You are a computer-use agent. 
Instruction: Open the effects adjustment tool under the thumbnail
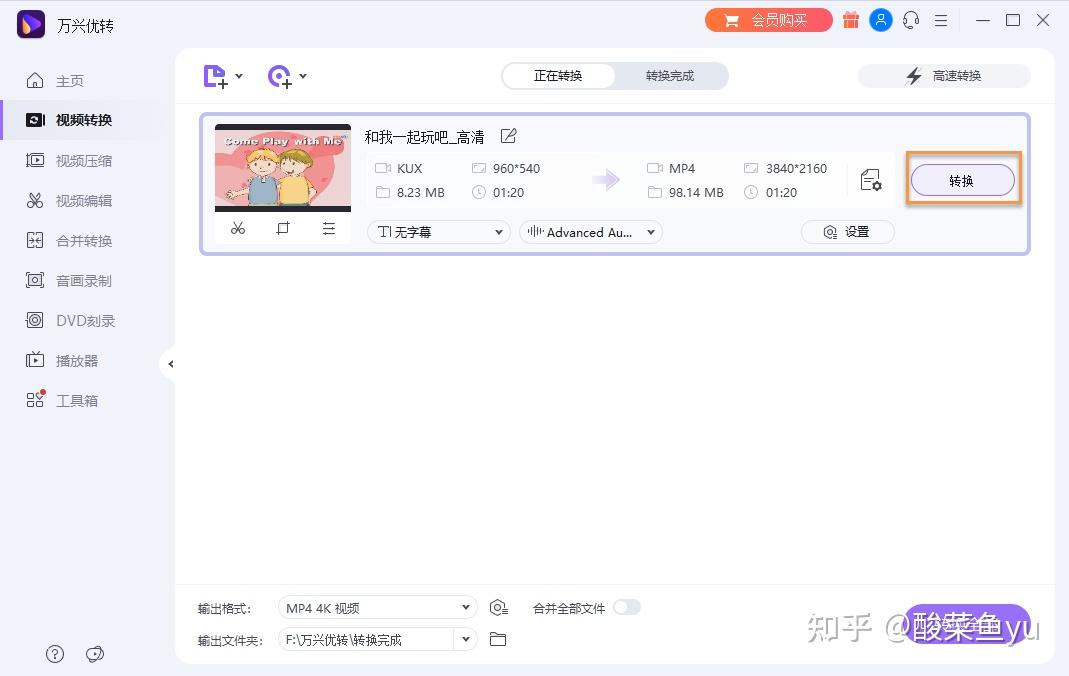pyautogui.click(x=329, y=228)
